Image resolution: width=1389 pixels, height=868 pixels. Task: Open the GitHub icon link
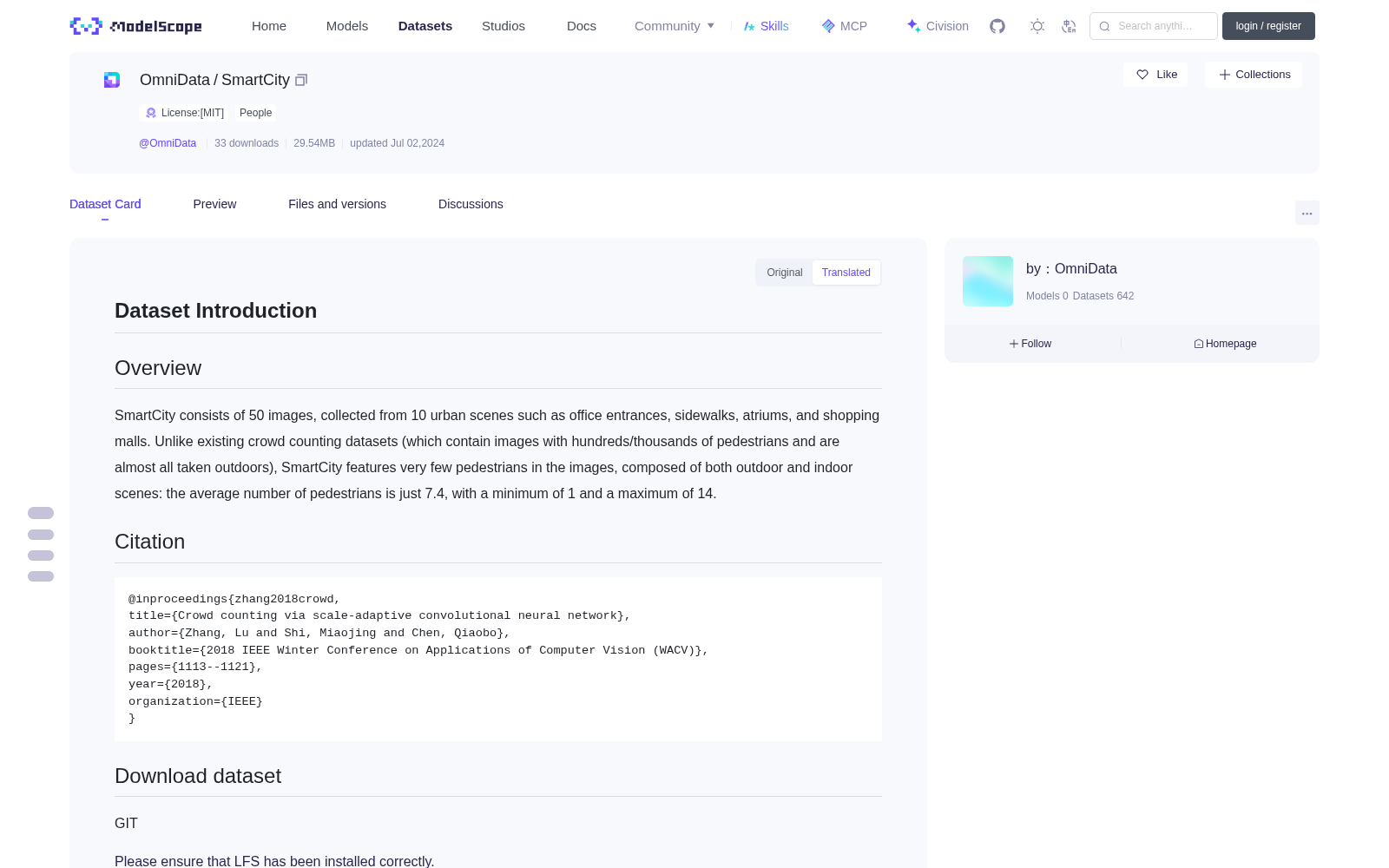click(x=997, y=26)
